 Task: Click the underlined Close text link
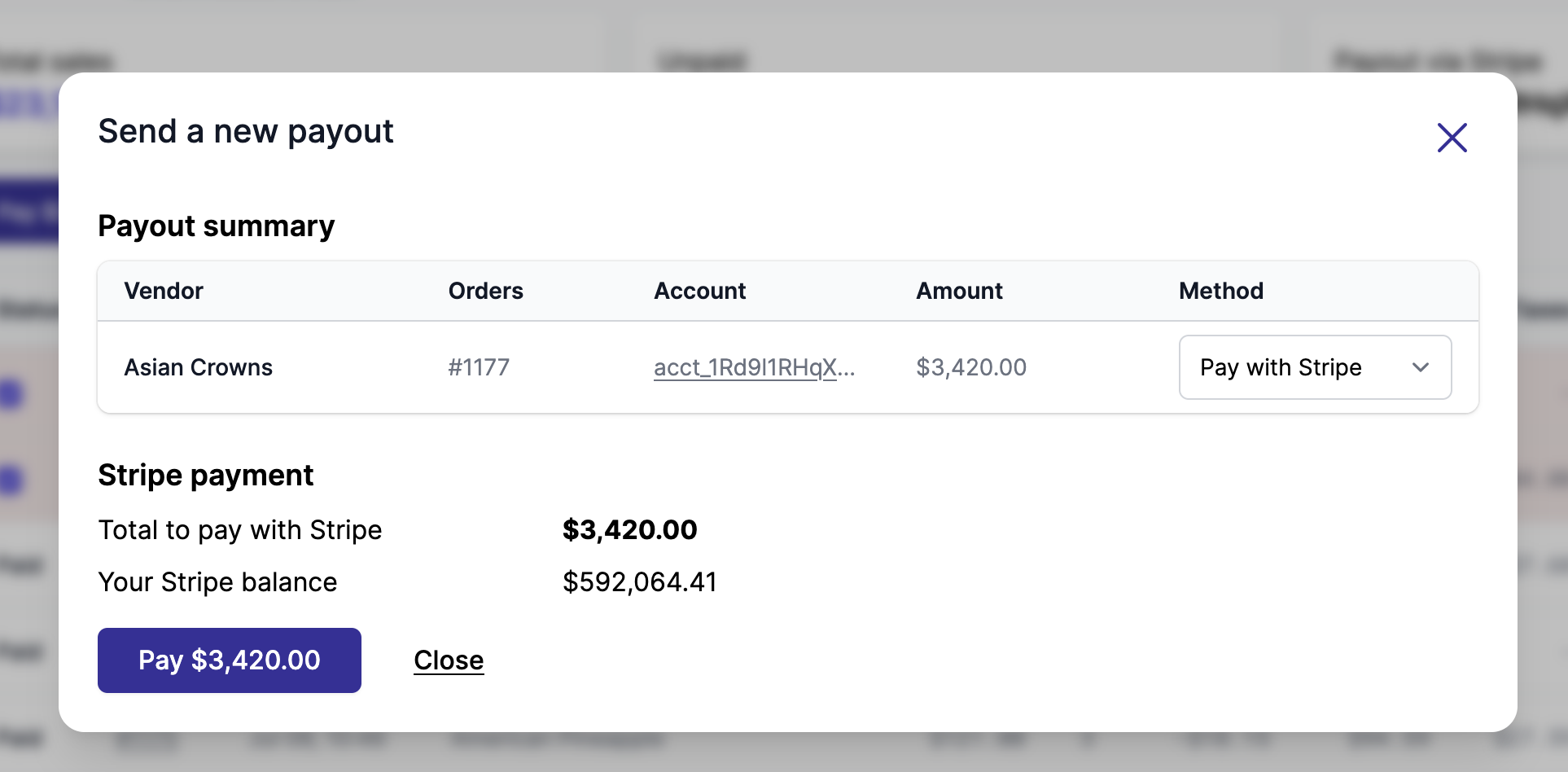449,660
